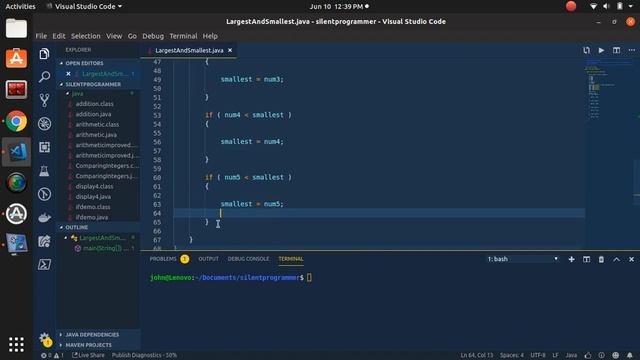Open the Selection menu

[86, 36]
